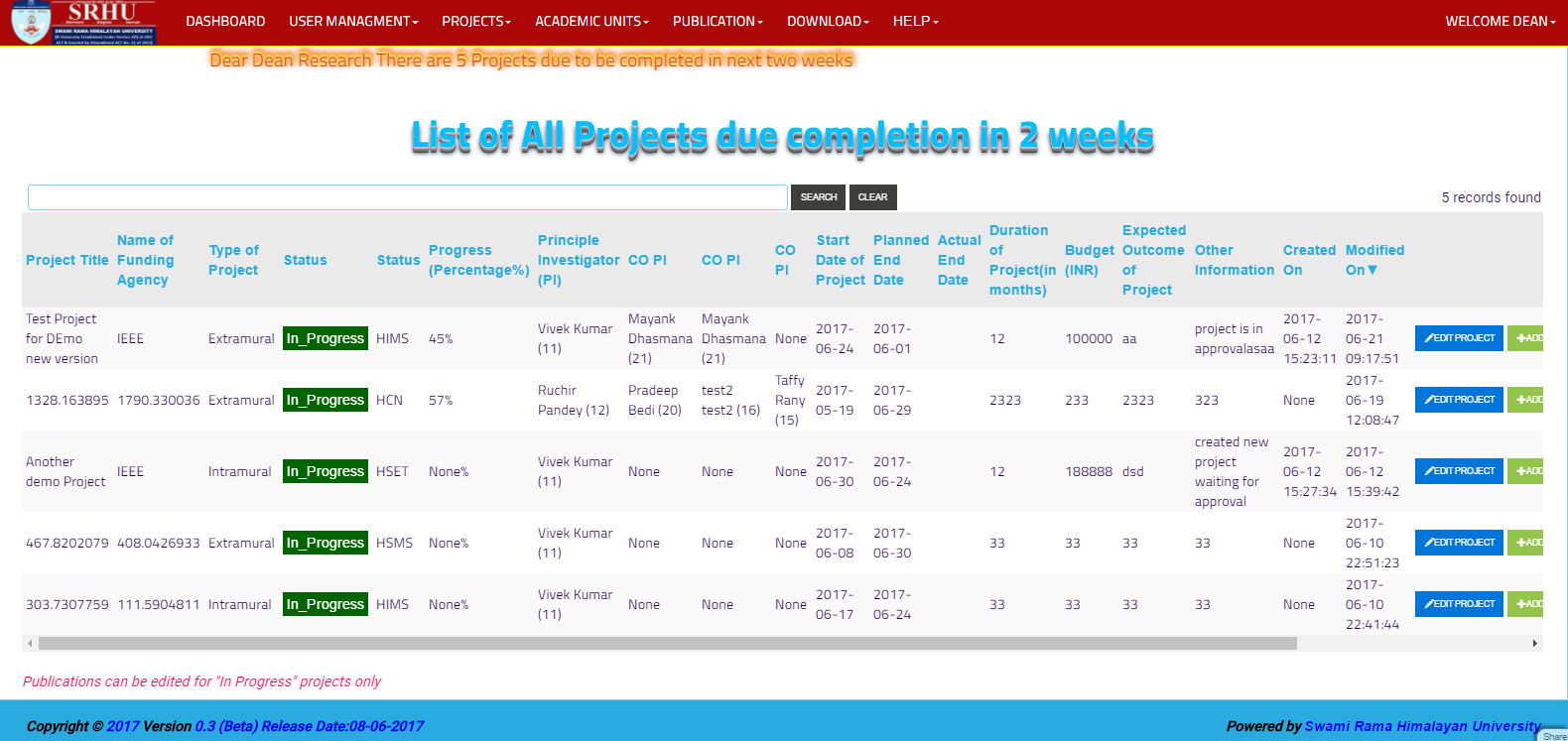Sort by Planned End Date header
Screen dimensions: 1568x741
[900, 260]
